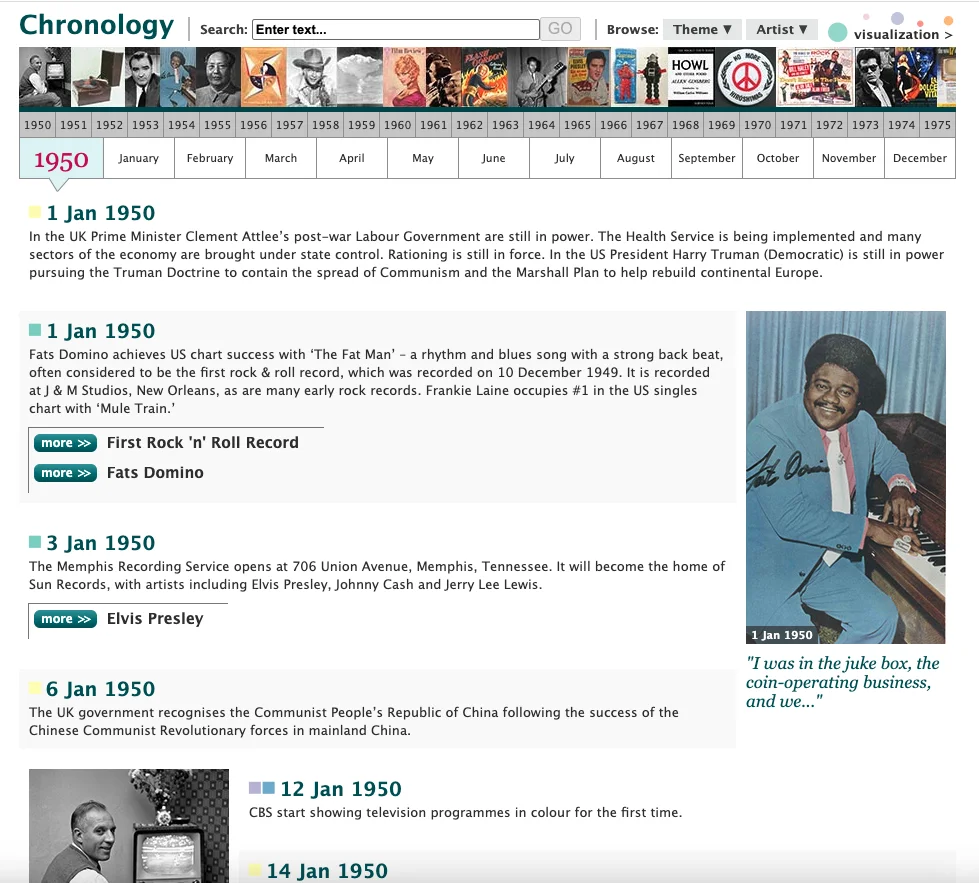979x883 pixels.
Task: Switch to the November tab
Action: point(849,158)
